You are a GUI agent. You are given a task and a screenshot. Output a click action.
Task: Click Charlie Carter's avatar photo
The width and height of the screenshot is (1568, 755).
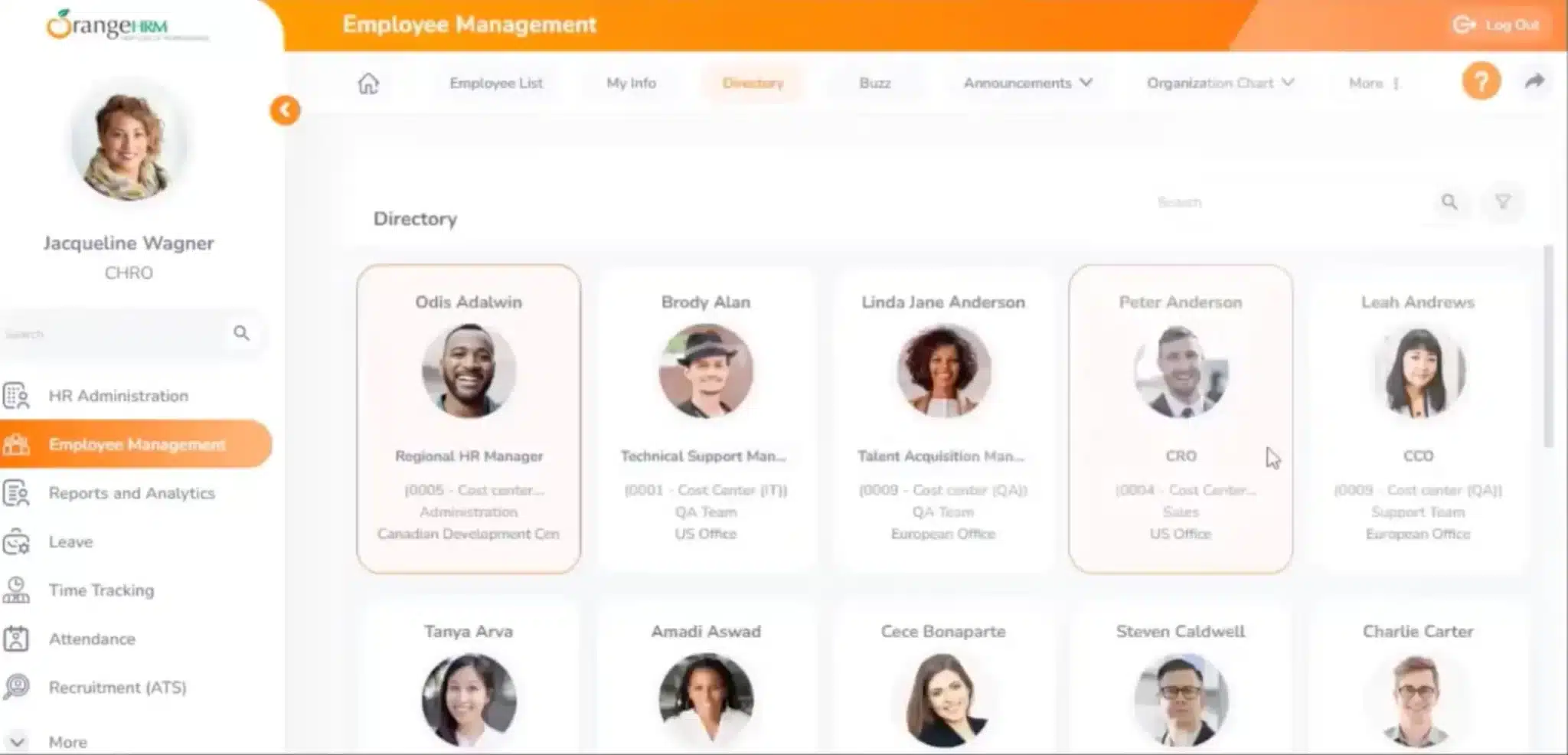point(1418,700)
